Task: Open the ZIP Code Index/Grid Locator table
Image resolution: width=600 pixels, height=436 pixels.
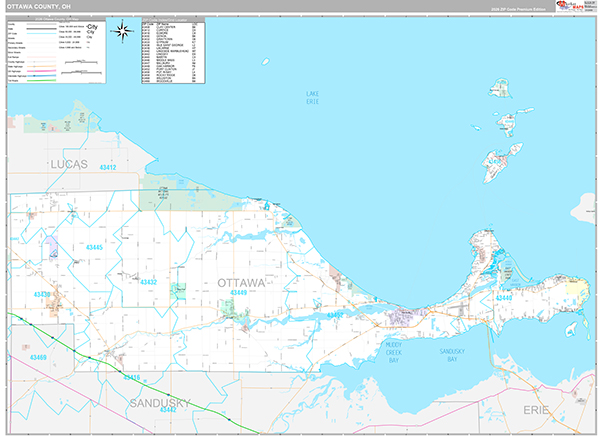Action: pyautogui.click(x=172, y=52)
